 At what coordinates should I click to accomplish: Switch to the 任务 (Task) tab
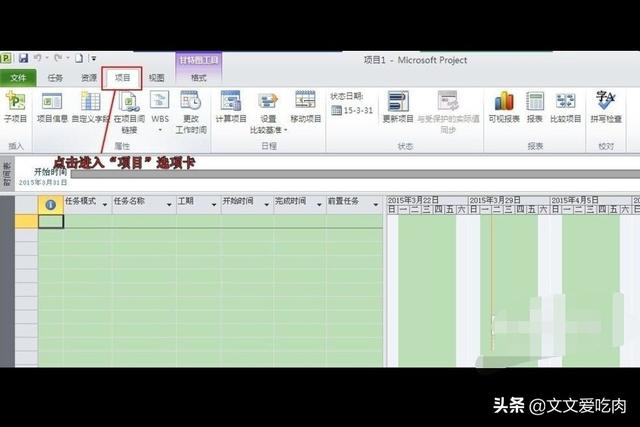(55, 77)
